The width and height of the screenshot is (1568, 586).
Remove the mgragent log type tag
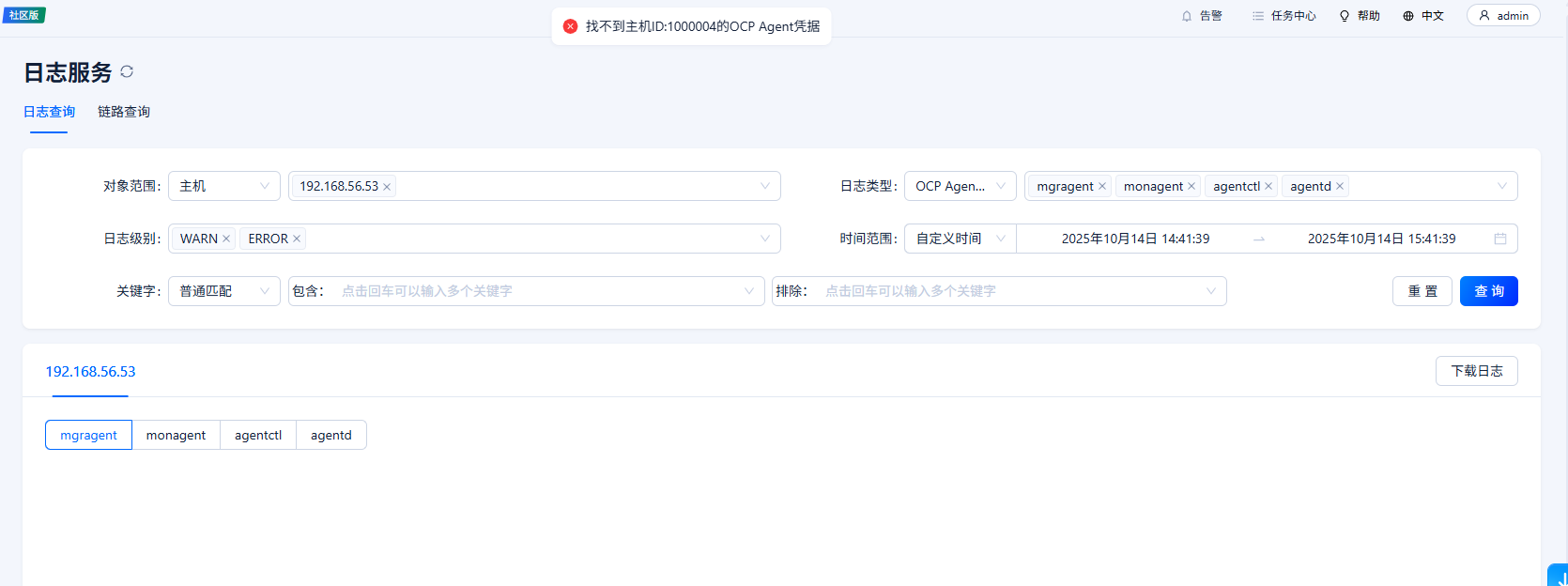pyautogui.click(x=1102, y=187)
